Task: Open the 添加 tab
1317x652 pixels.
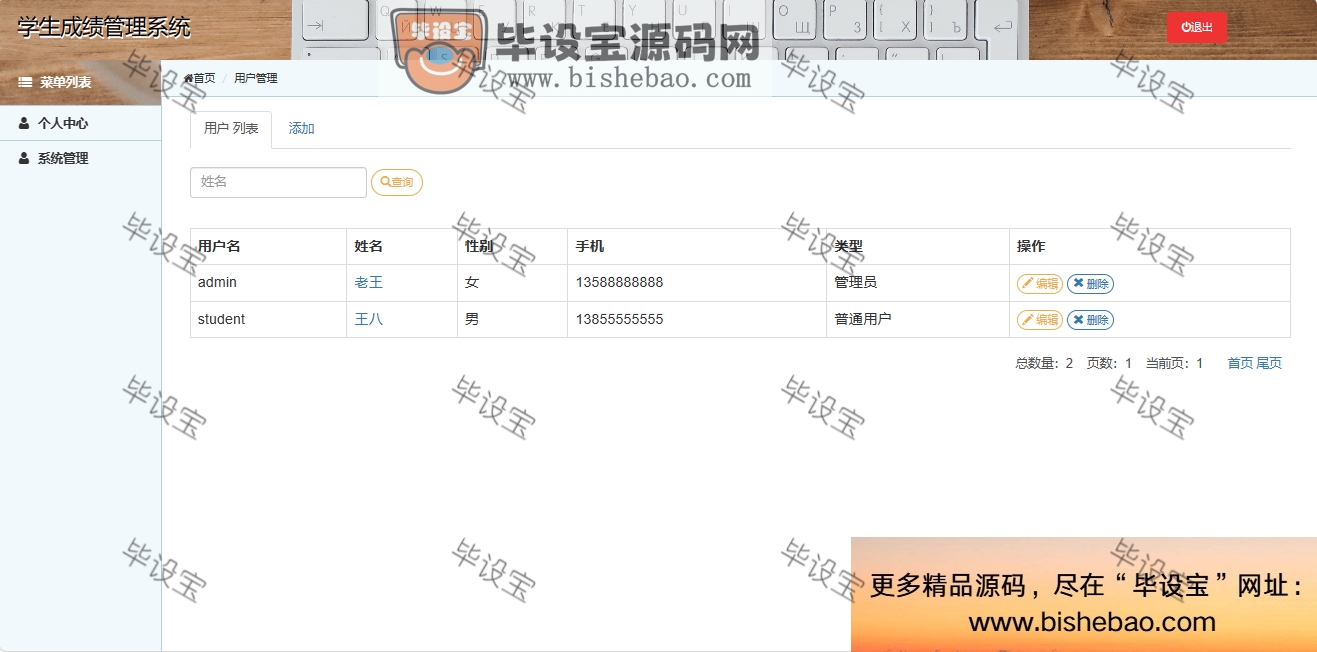Action: 302,129
